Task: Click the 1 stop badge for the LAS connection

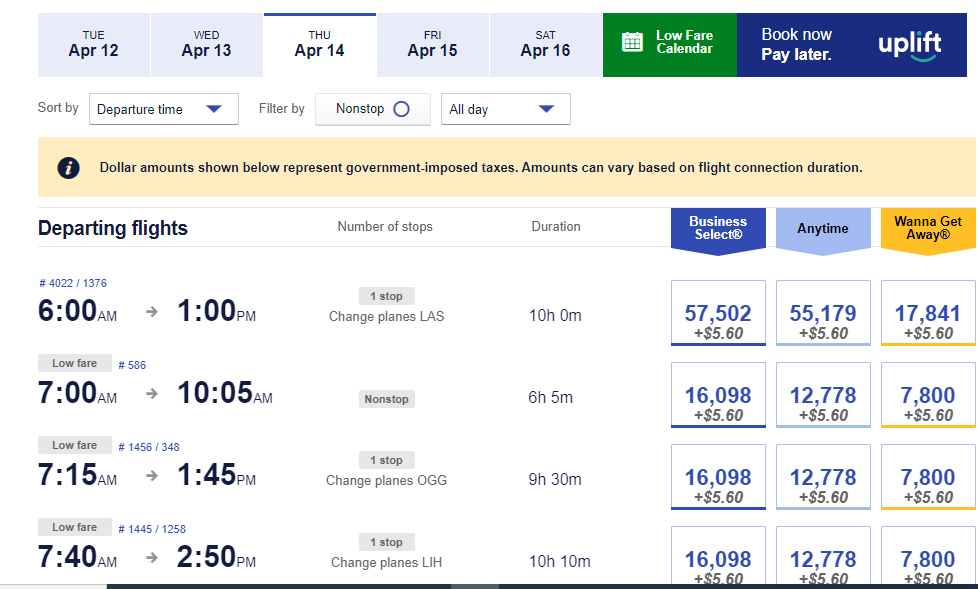Action: coord(386,296)
